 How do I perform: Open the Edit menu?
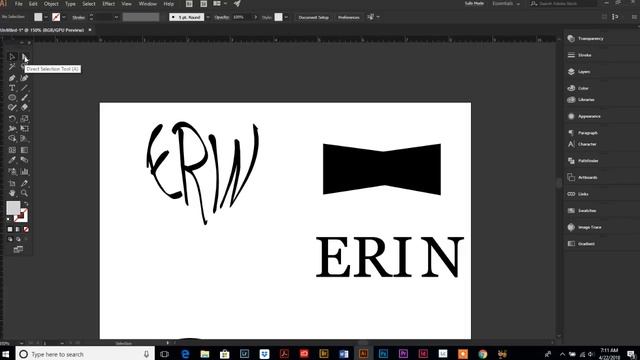tap(33, 4)
